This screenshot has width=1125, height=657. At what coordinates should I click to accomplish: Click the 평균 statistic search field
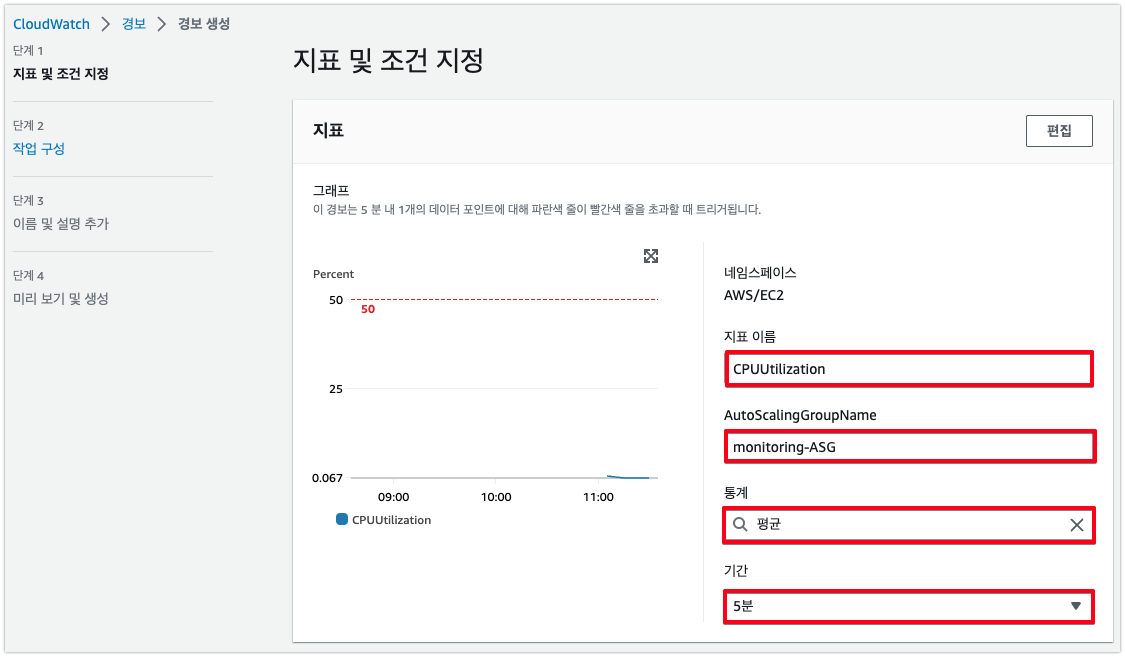click(x=908, y=525)
